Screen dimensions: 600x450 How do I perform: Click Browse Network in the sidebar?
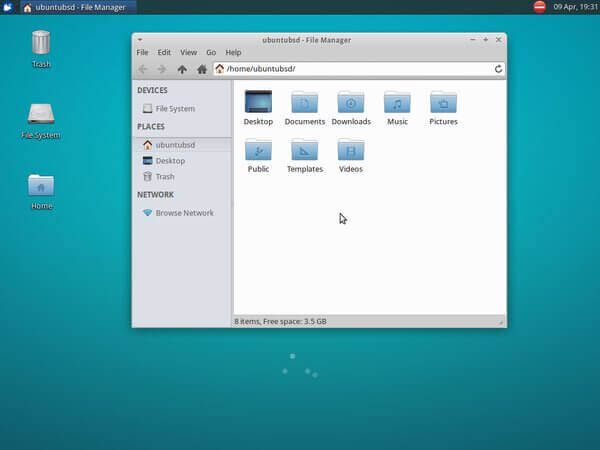tap(184, 213)
